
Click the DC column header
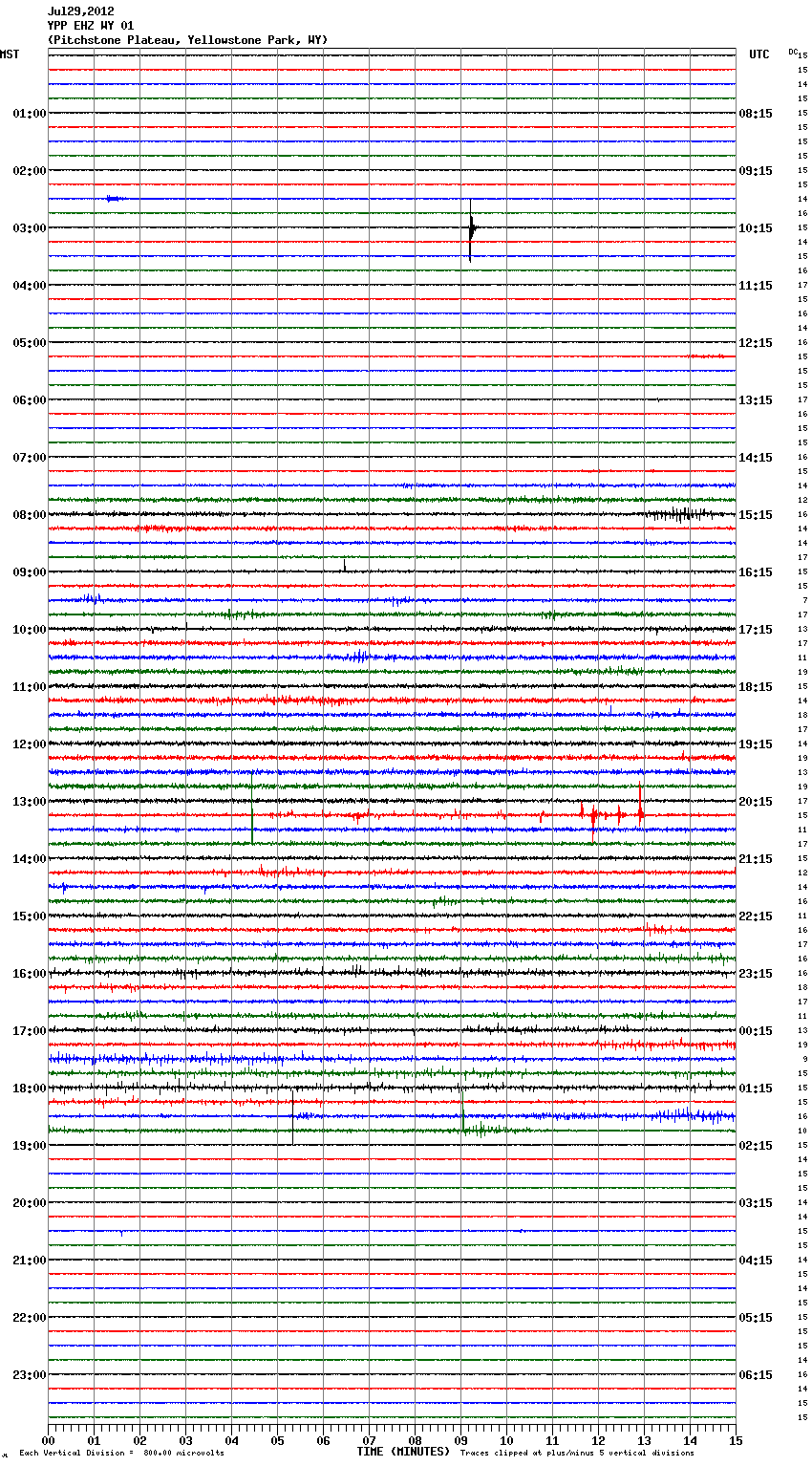pos(793,52)
